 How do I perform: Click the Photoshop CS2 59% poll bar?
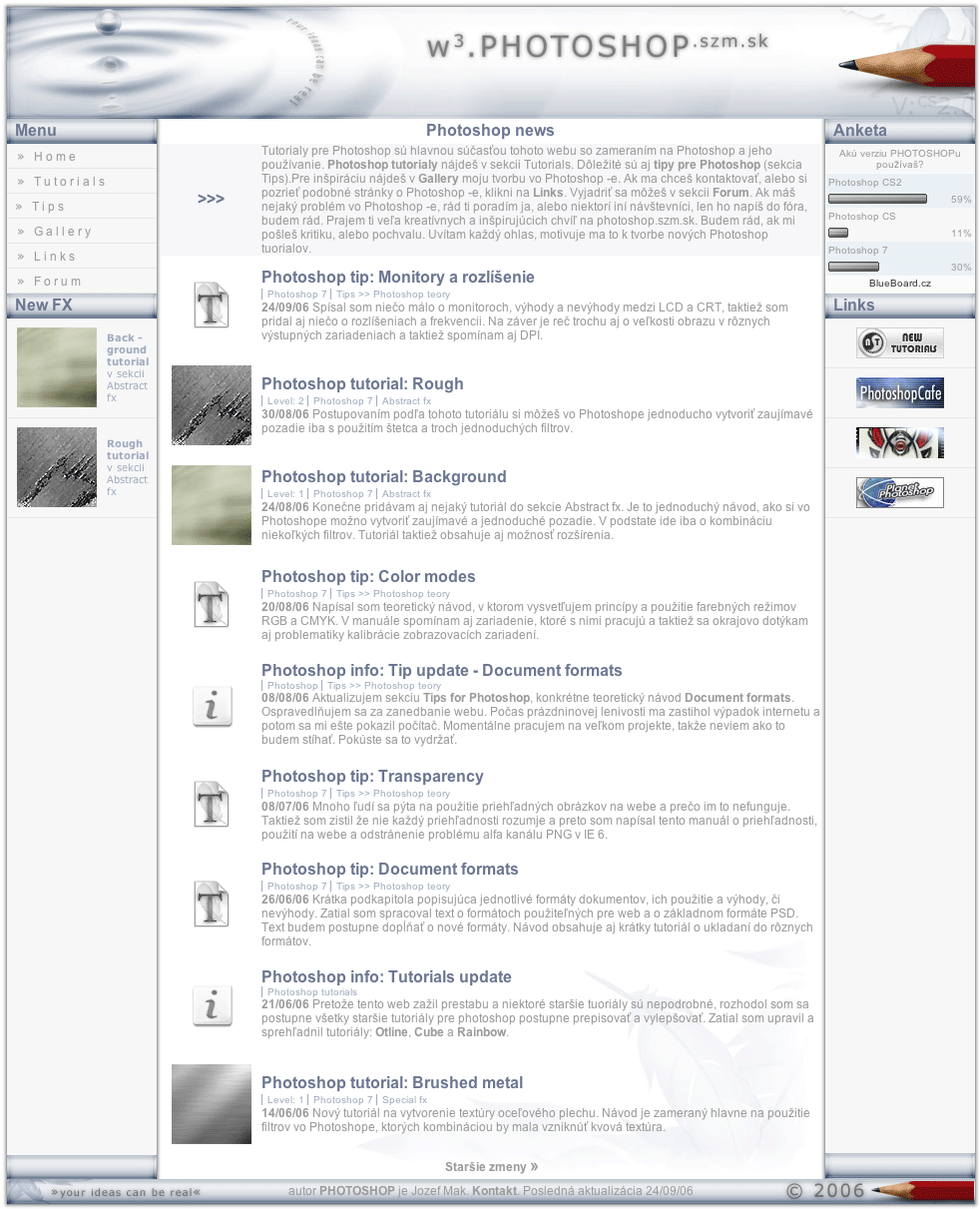click(x=877, y=200)
